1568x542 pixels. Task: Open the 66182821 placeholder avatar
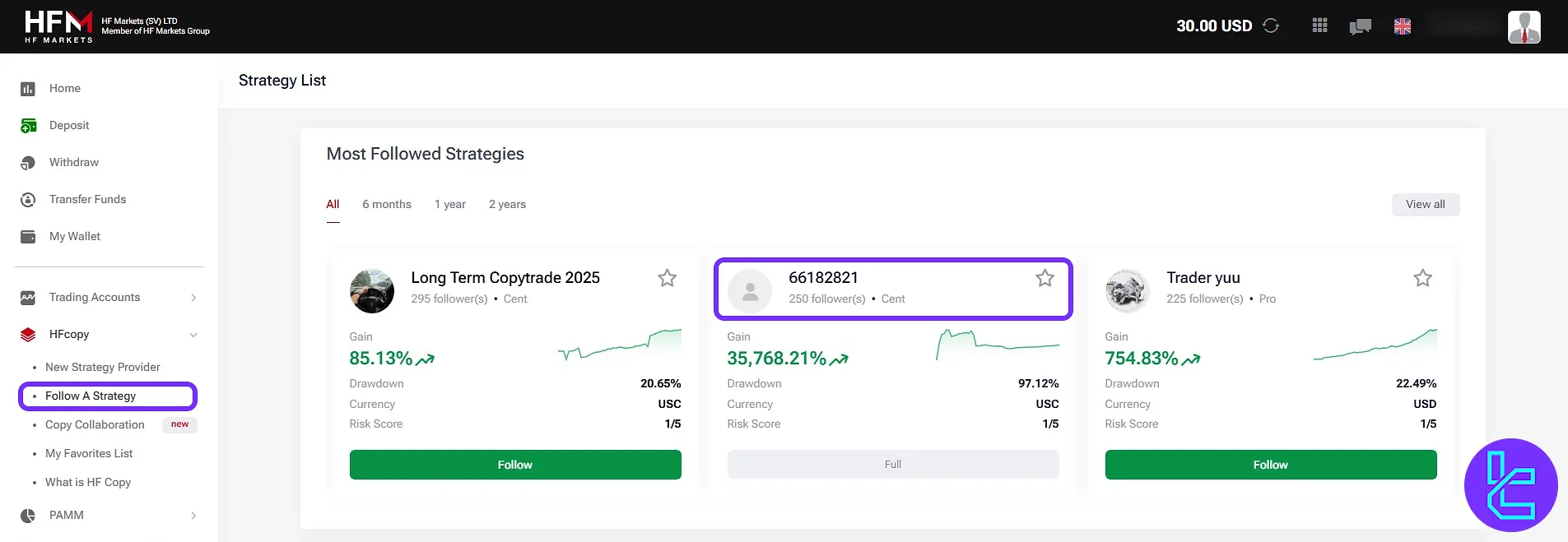pos(750,291)
